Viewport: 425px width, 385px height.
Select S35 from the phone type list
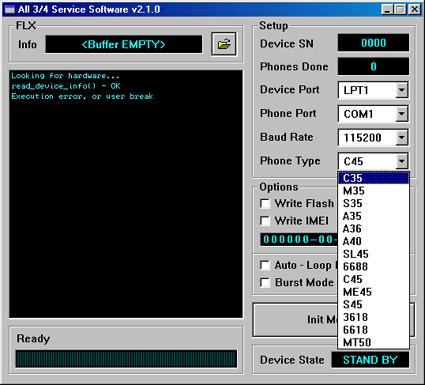click(x=373, y=203)
